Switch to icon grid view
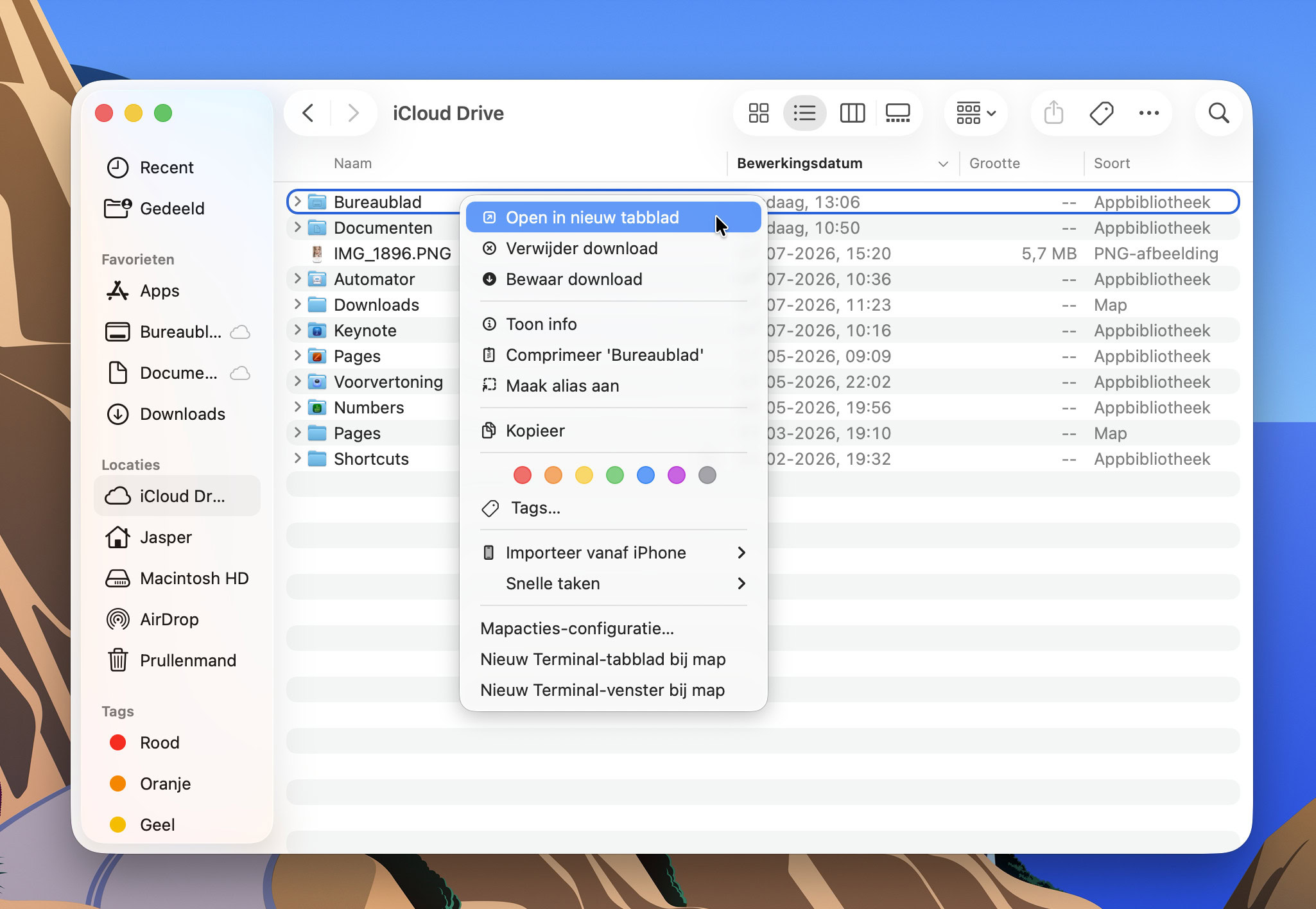This screenshot has height=909, width=1316. (759, 113)
